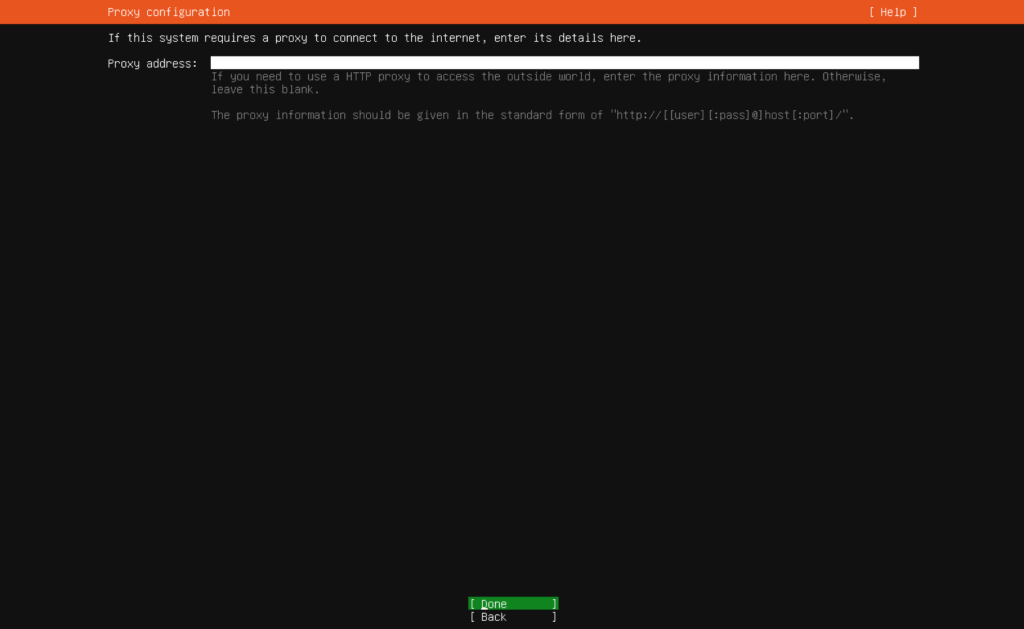1024x629 pixels.
Task: Go to previous screen with Back
Action: (x=512, y=617)
